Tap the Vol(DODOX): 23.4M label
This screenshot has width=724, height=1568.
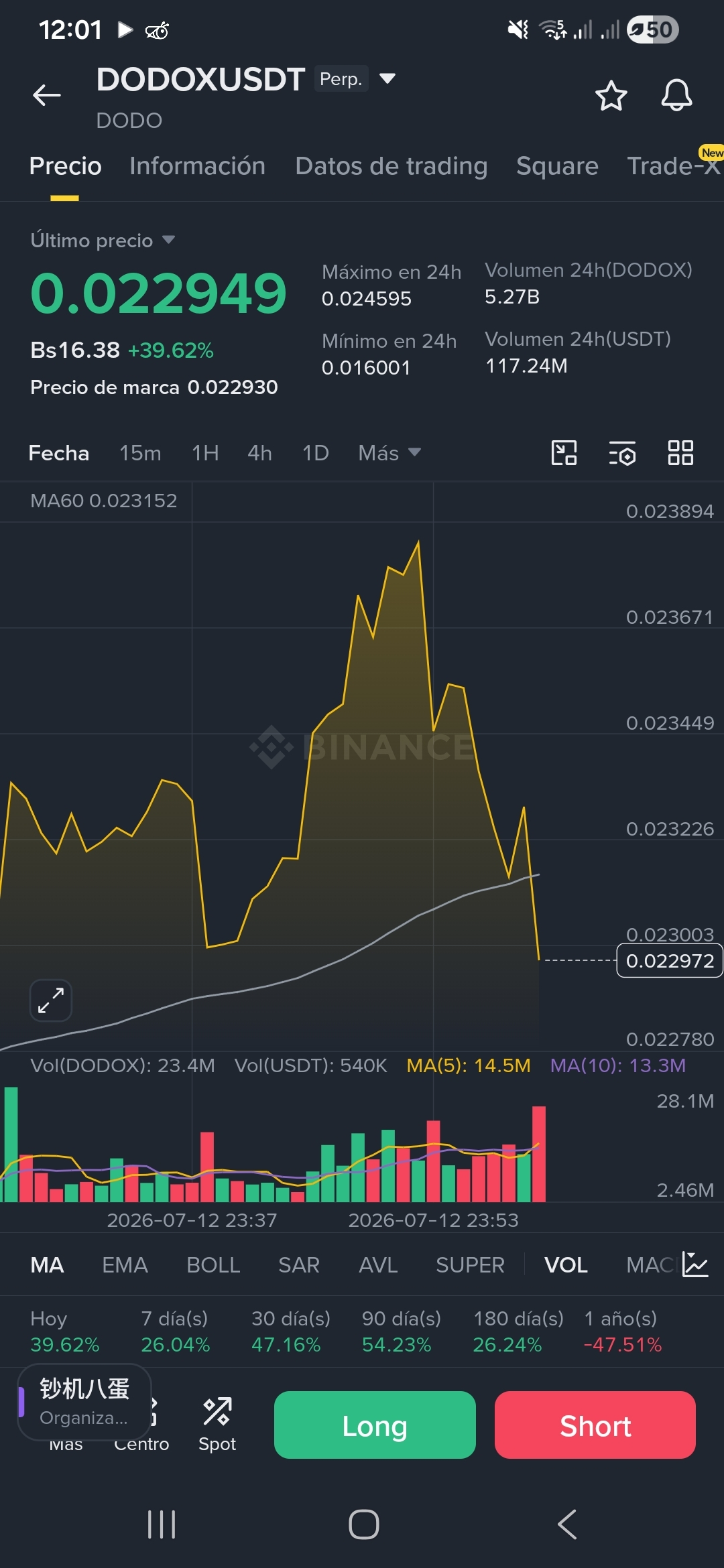tap(123, 1065)
